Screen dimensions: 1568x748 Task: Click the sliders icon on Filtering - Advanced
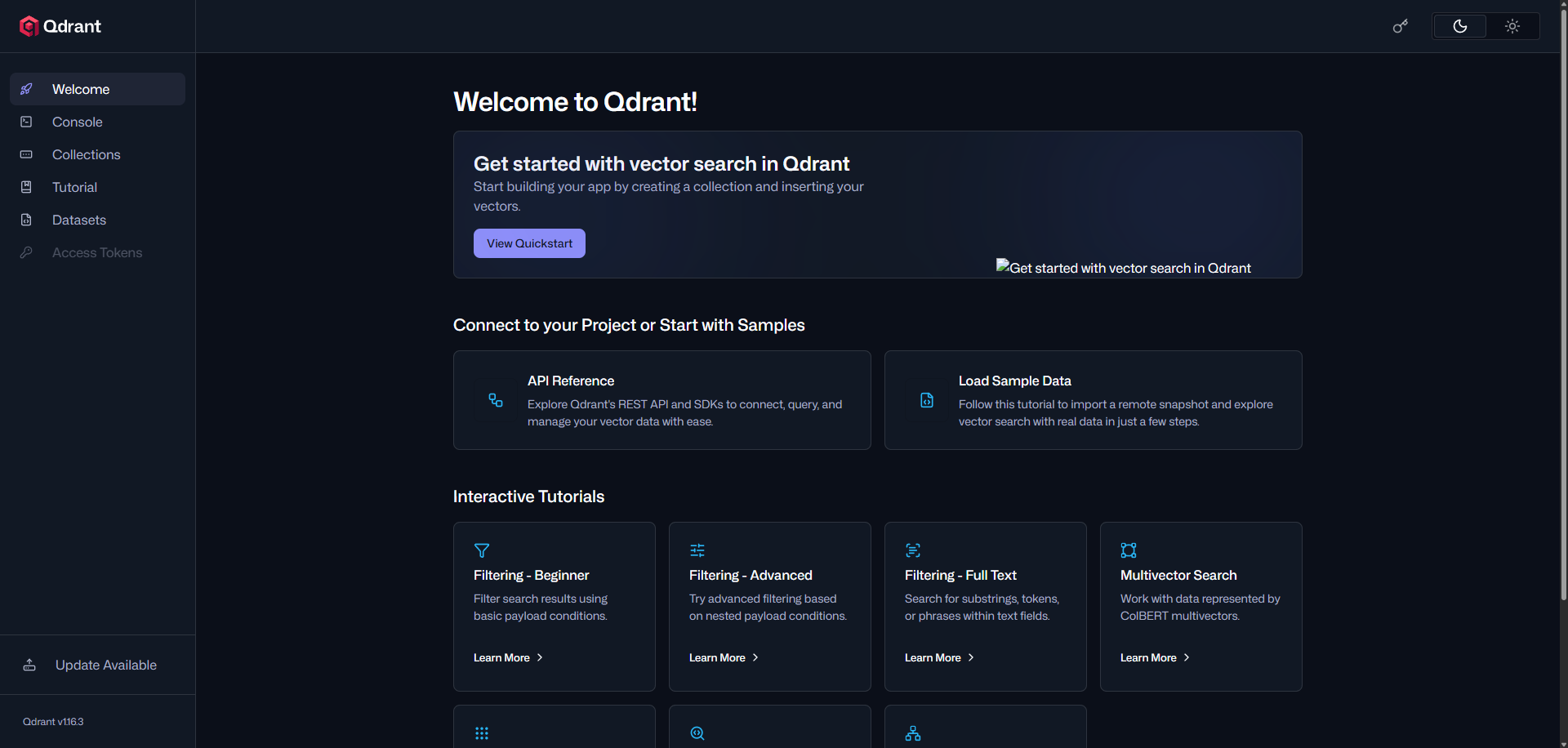coord(697,550)
